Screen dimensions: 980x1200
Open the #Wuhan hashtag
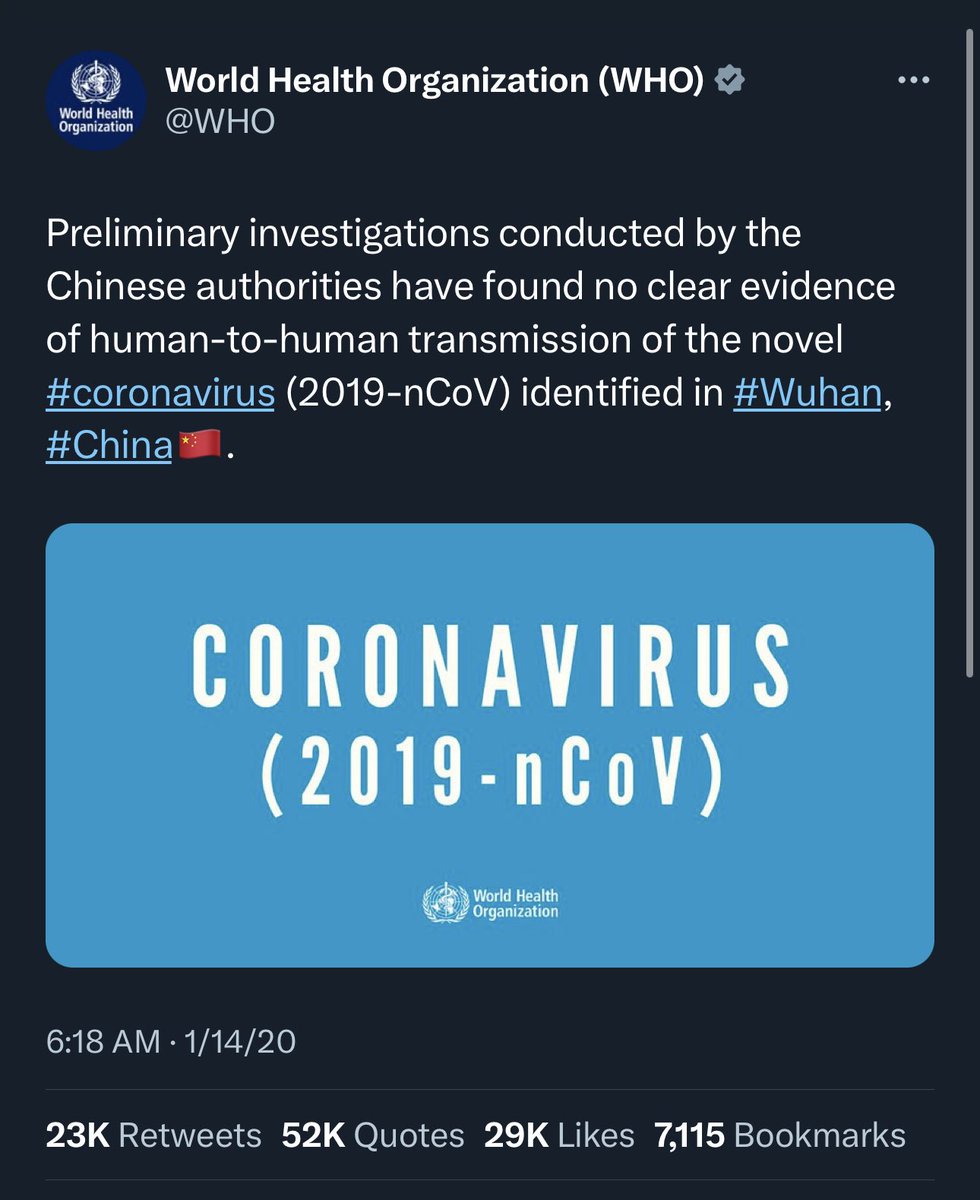(807, 393)
